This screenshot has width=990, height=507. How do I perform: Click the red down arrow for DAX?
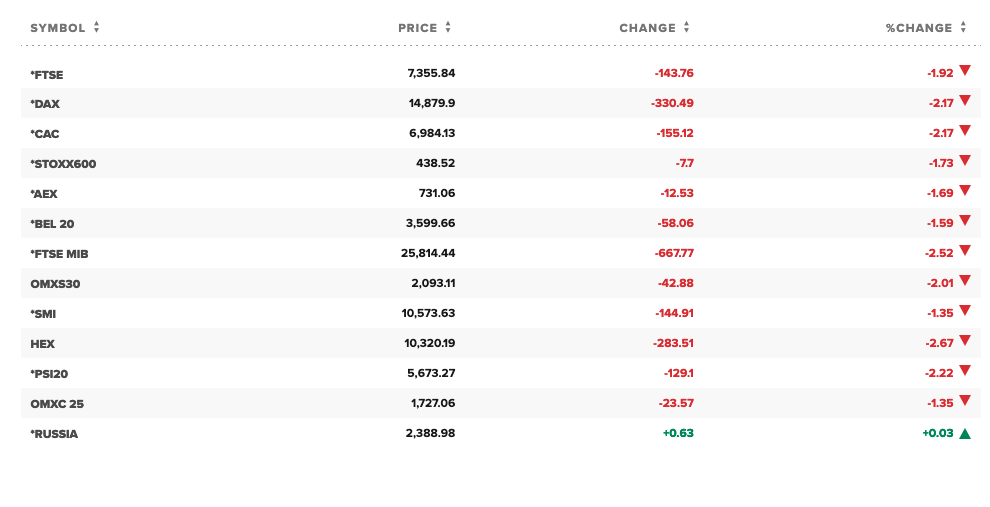965,101
